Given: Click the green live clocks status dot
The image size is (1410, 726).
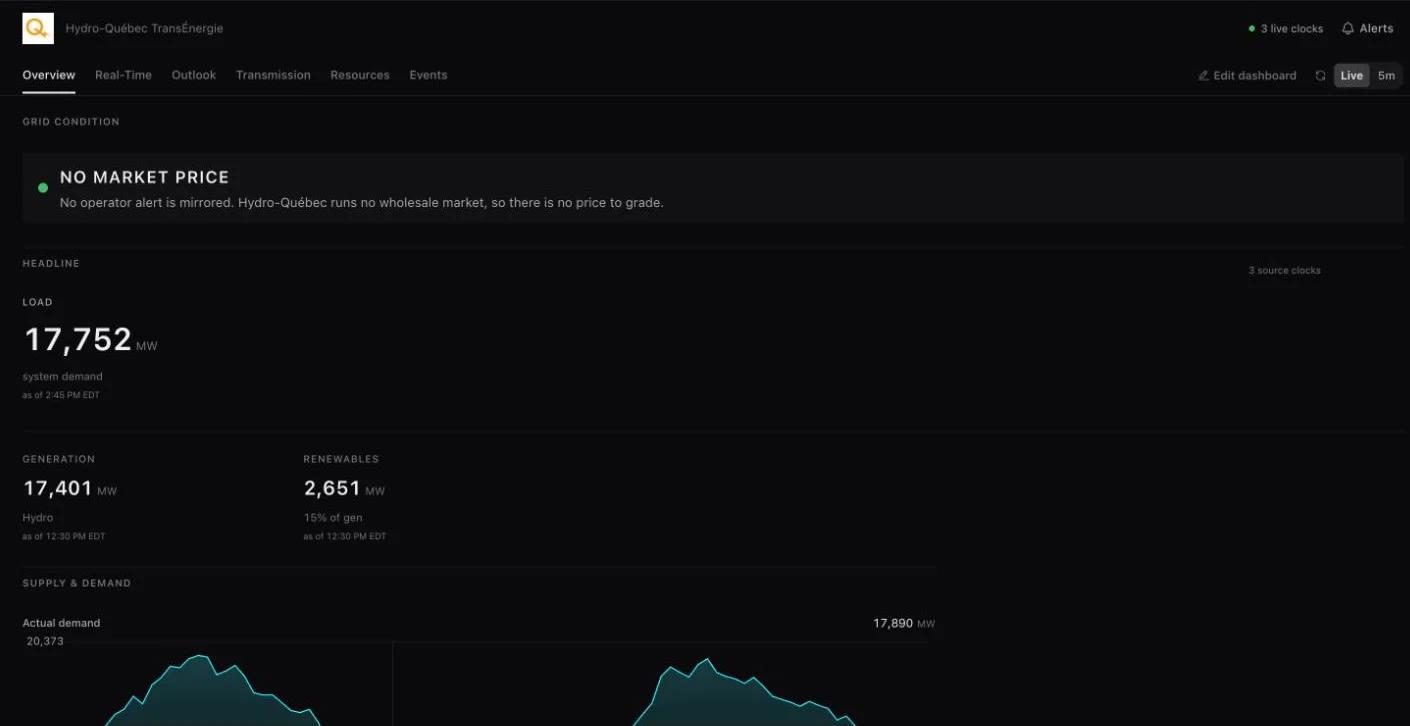Looking at the screenshot, I should [1252, 29].
